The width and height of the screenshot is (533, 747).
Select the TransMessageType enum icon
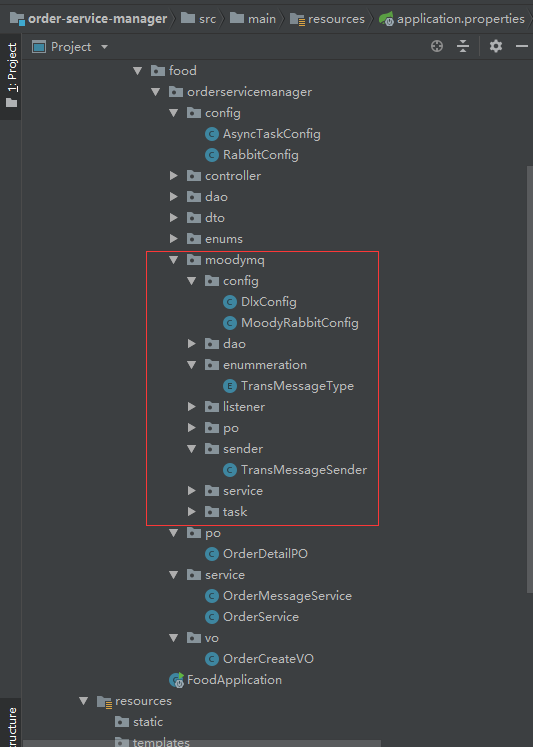[230, 386]
